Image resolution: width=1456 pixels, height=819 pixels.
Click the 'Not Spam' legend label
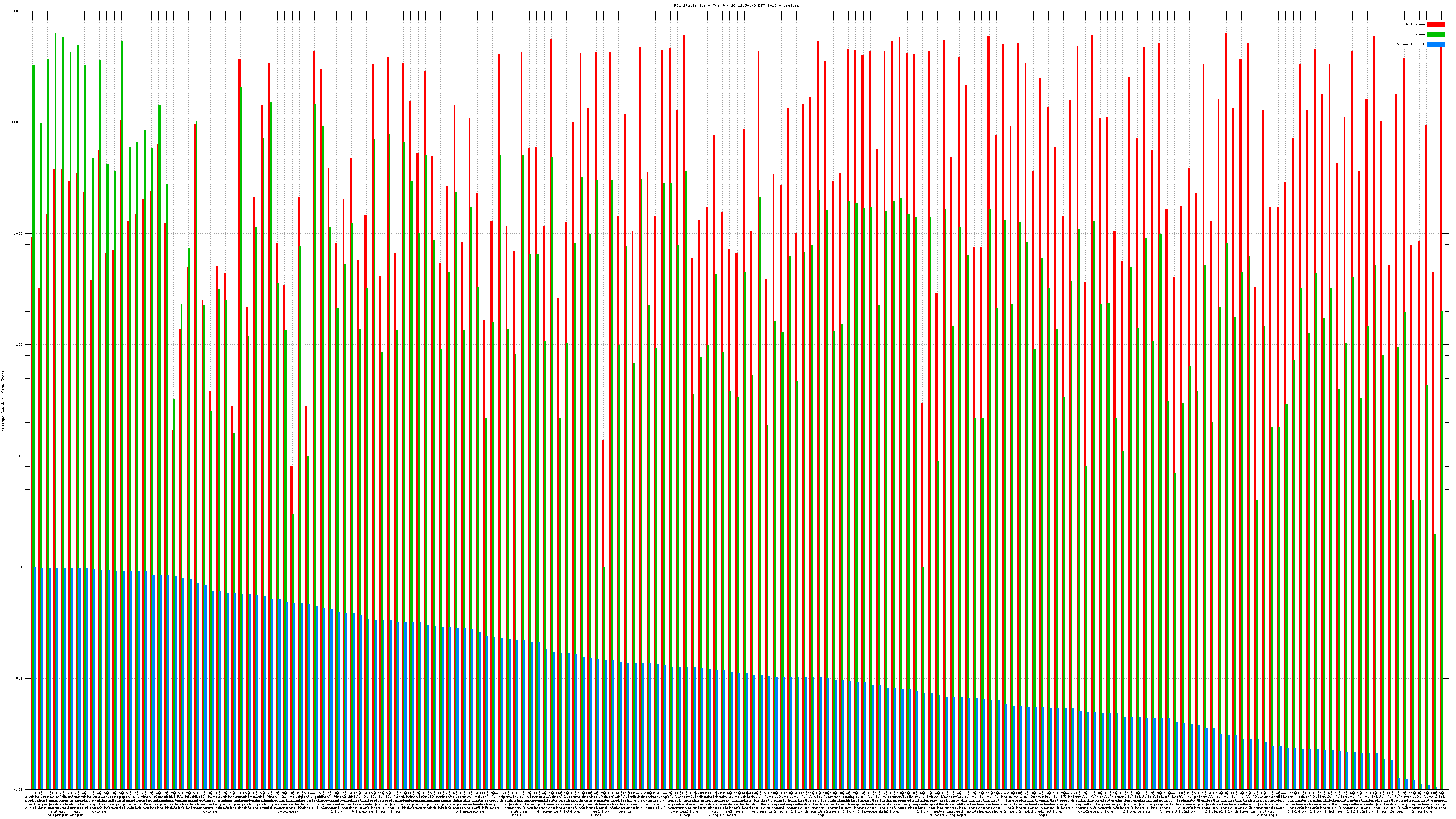[x=1416, y=24]
